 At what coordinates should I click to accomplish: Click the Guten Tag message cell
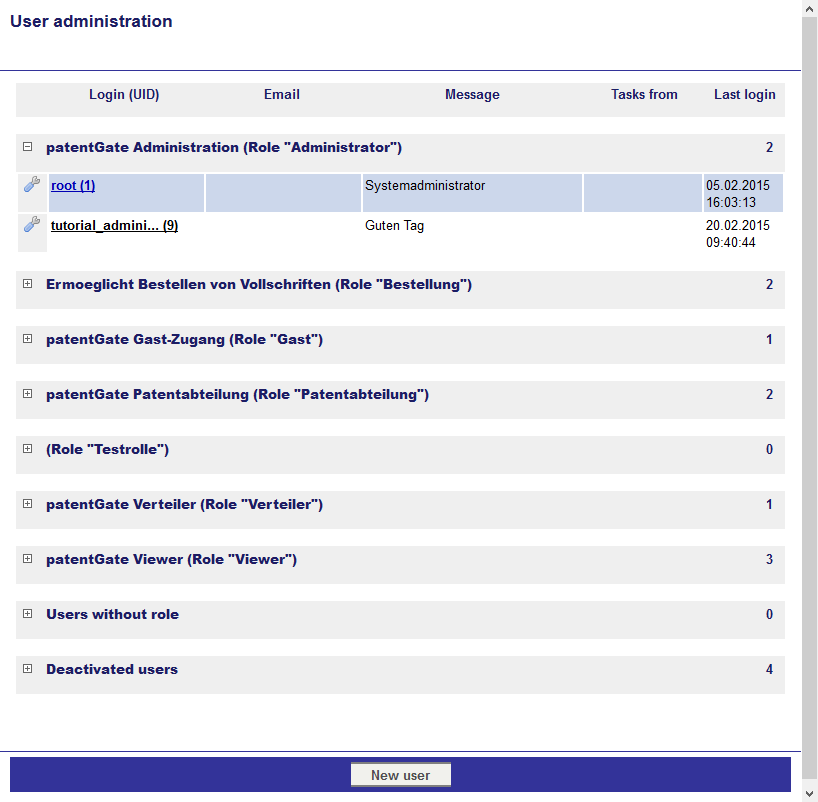[x=472, y=233]
